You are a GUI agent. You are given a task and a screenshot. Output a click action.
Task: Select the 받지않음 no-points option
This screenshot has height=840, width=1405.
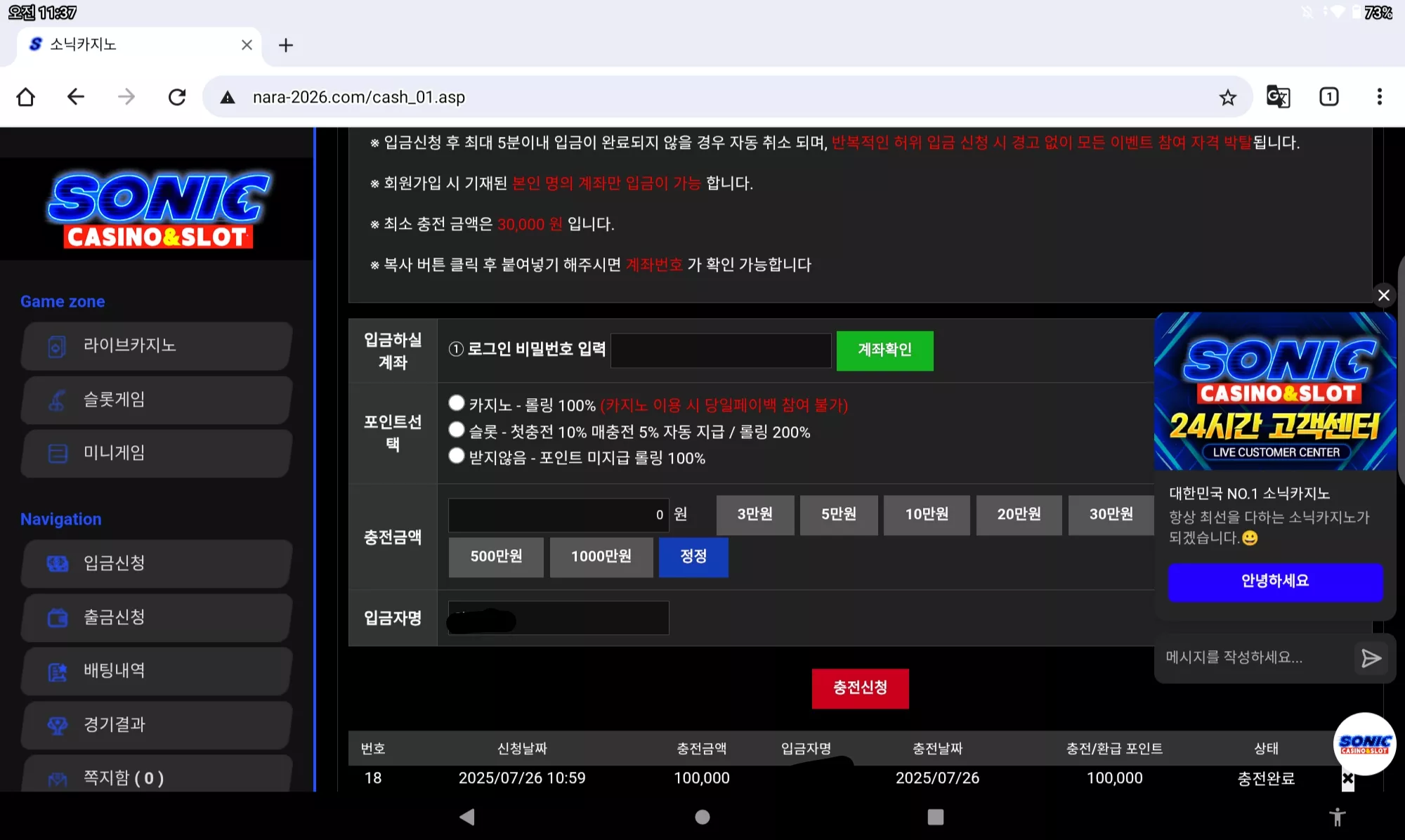(457, 456)
